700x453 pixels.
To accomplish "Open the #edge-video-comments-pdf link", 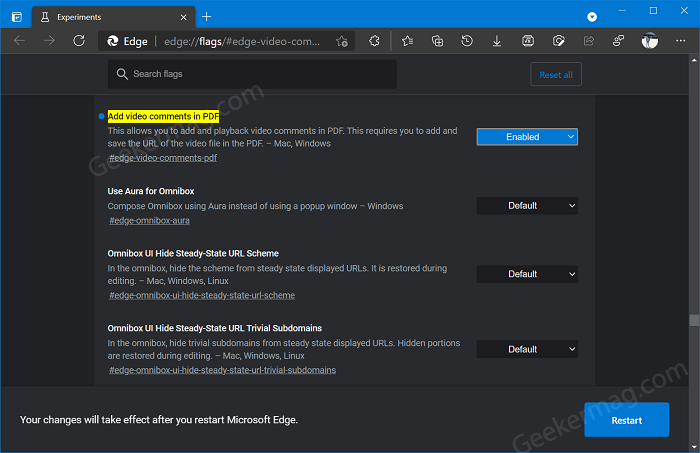I will (x=163, y=158).
